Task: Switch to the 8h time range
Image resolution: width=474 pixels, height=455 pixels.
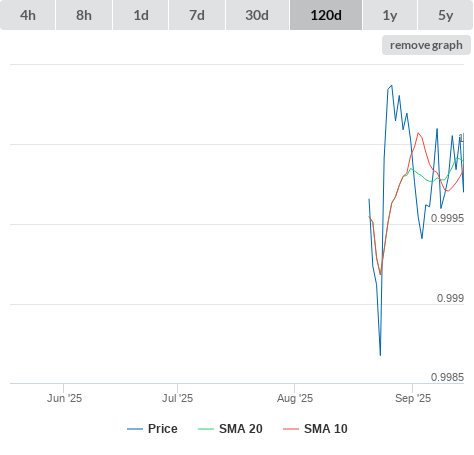Action: click(x=84, y=15)
